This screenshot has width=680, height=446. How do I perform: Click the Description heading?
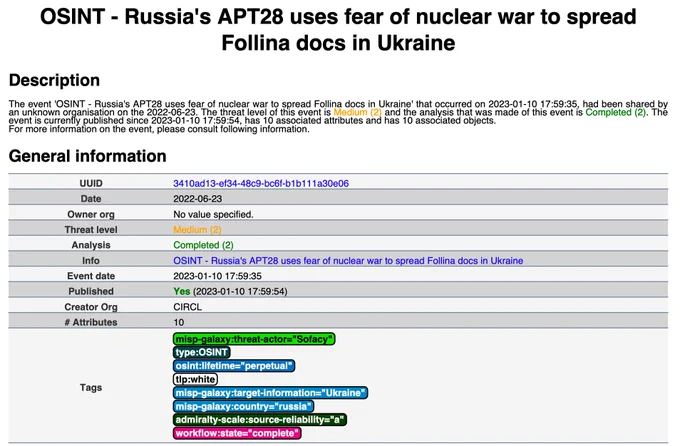click(54, 80)
